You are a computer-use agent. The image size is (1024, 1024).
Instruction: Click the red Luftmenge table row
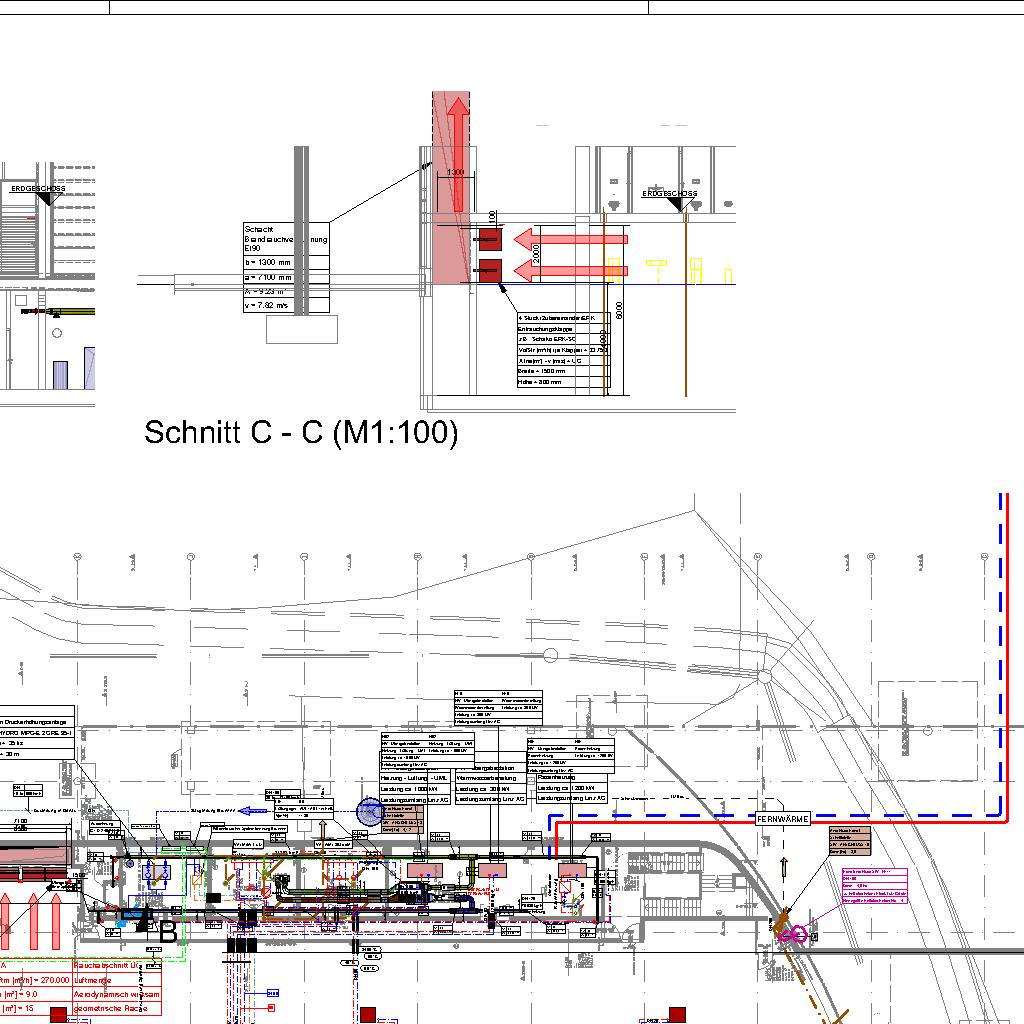tap(119, 980)
